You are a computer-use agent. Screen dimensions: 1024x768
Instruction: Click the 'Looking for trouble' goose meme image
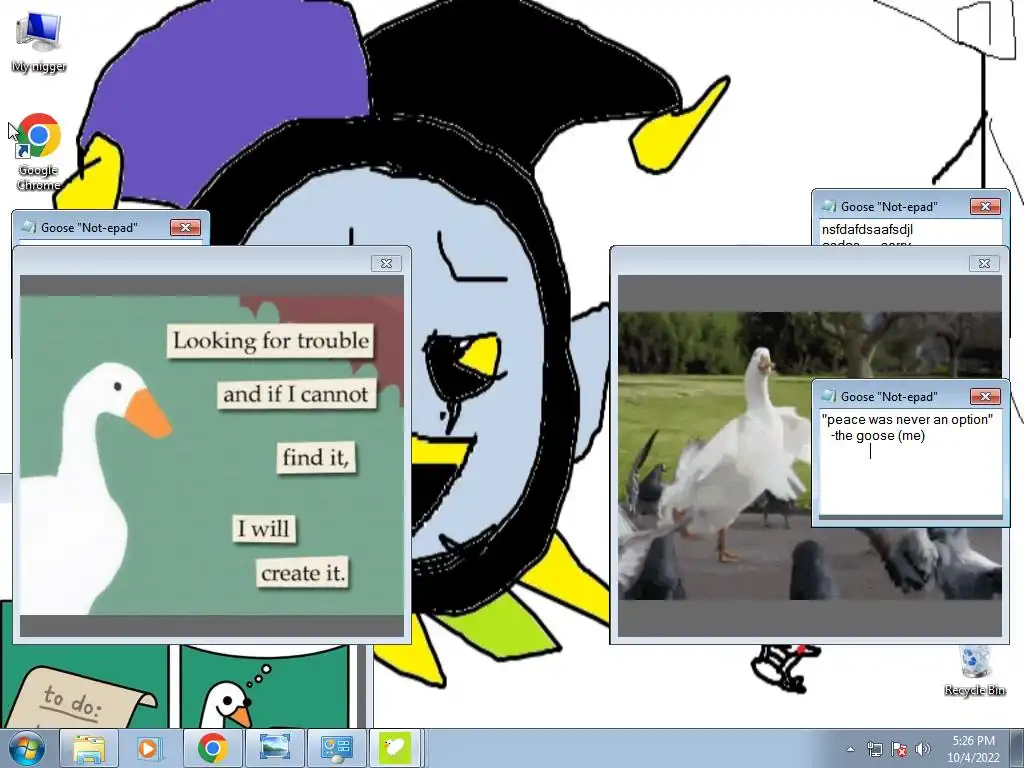(x=212, y=455)
